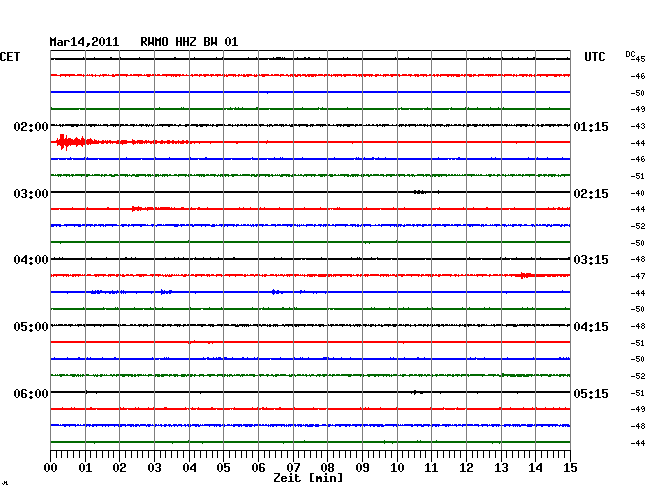Click the large red seismic burst below 02:00
This screenshot has height=494, width=650.
75,142
